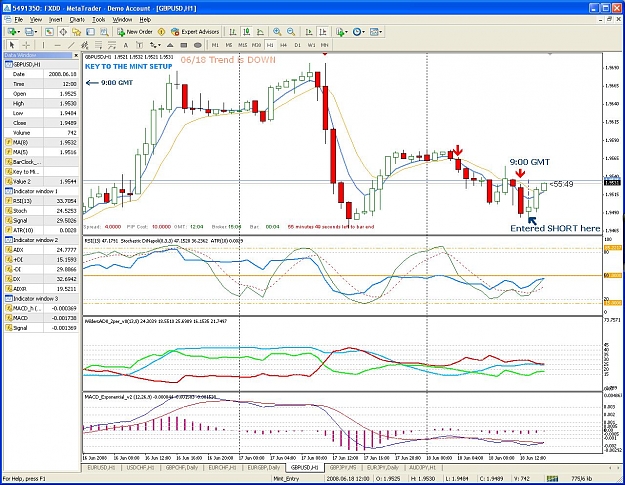Viewport: 625px width, 485px height.
Task: Select the Text Label 'T' tool
Action: click(139, 45)
